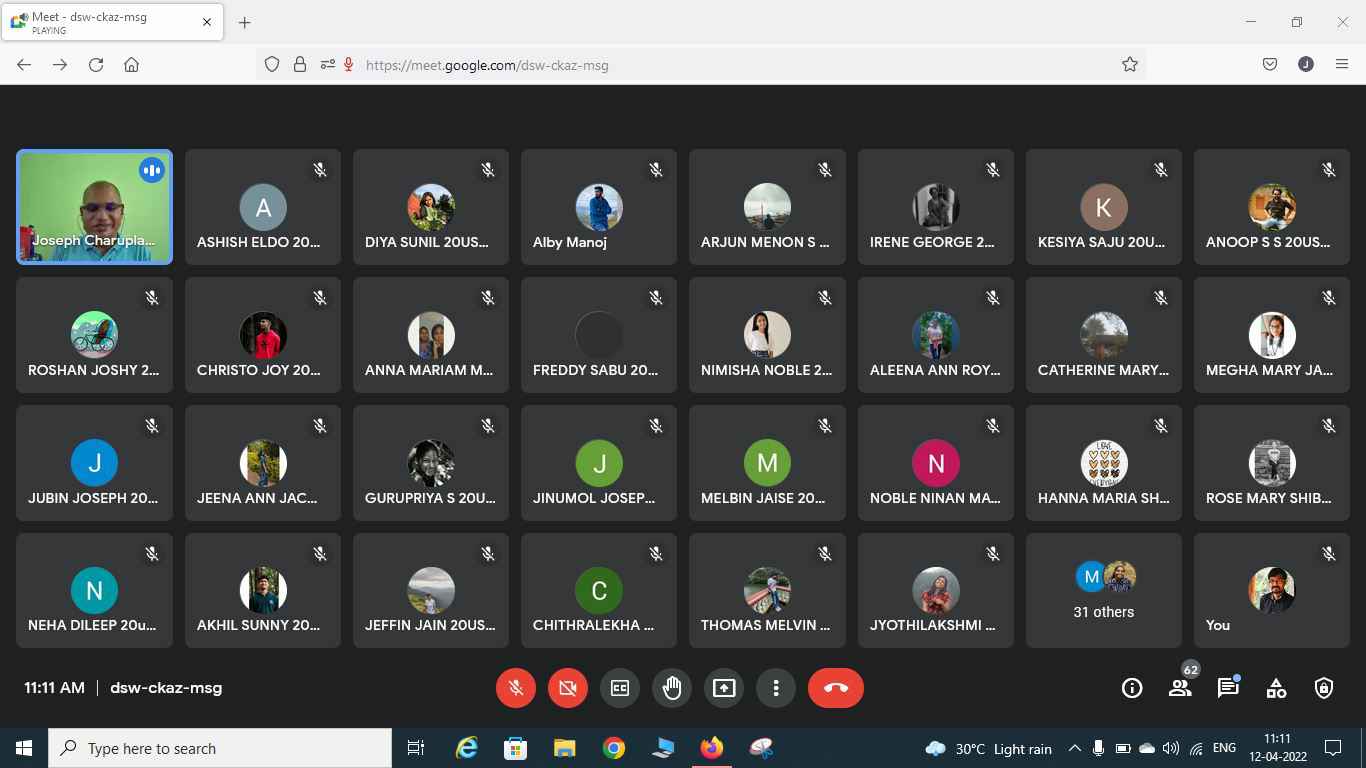Click microphone permission icon in address bar
The image size is (1366, 768).
pos(349,64)
